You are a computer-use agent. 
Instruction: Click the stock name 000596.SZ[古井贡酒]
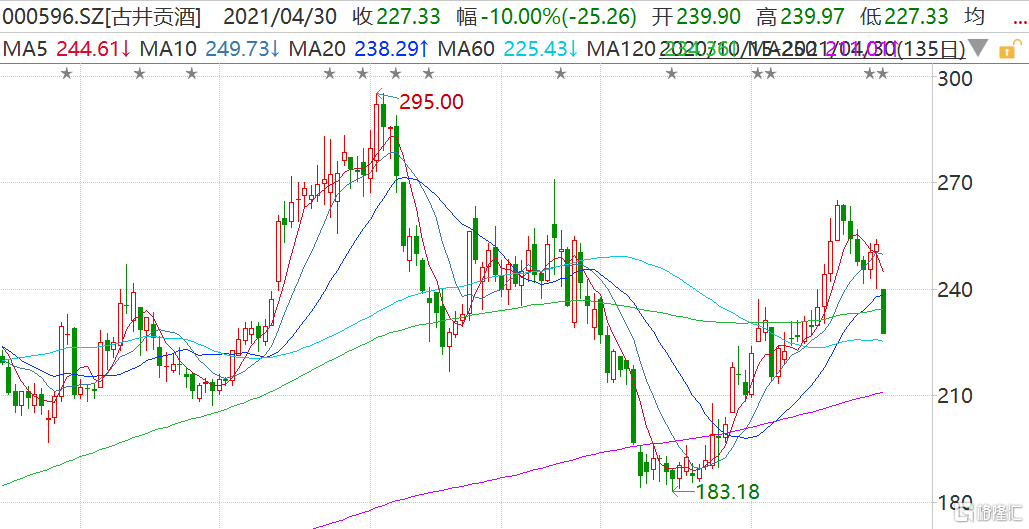tap(101, 17)
